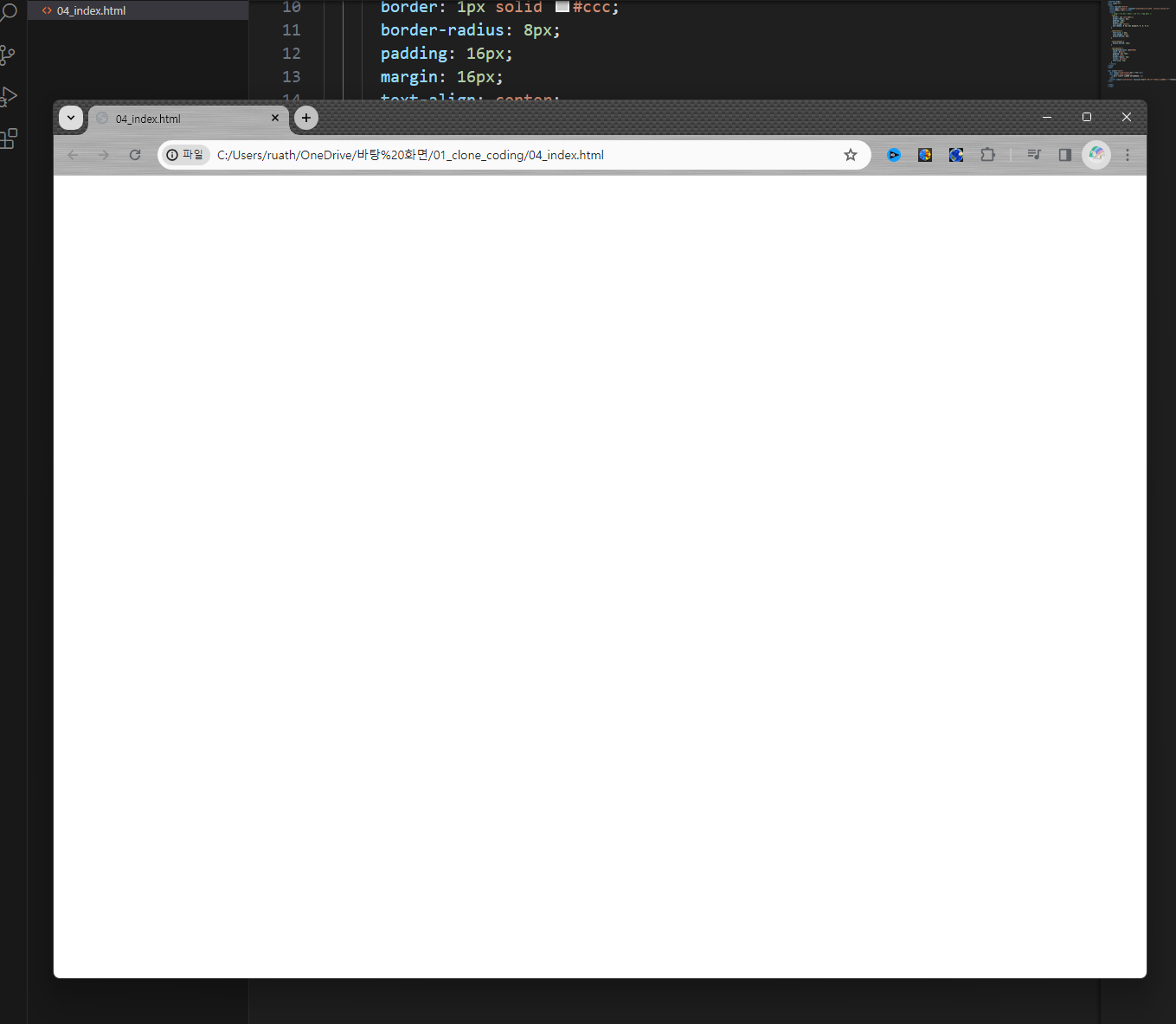Open the media controls music-list icon
This screenshot has width=1176, height=1024.
coord(1034,155)
